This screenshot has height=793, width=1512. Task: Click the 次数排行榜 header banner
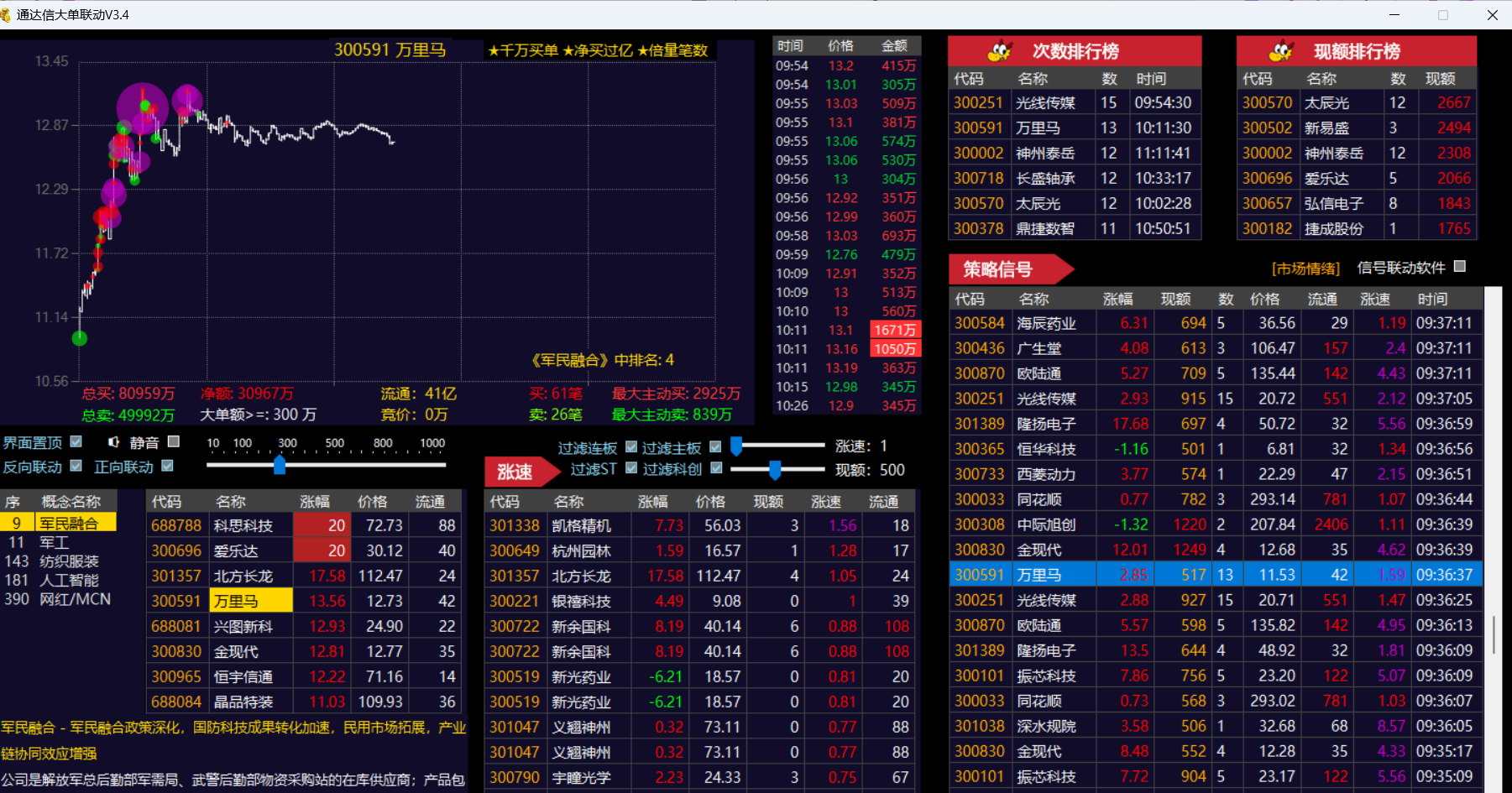1075,51
